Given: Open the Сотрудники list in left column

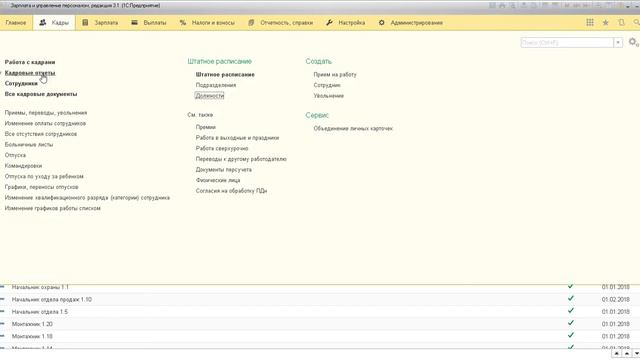Looking at the screenshot, I should [21, 84].
